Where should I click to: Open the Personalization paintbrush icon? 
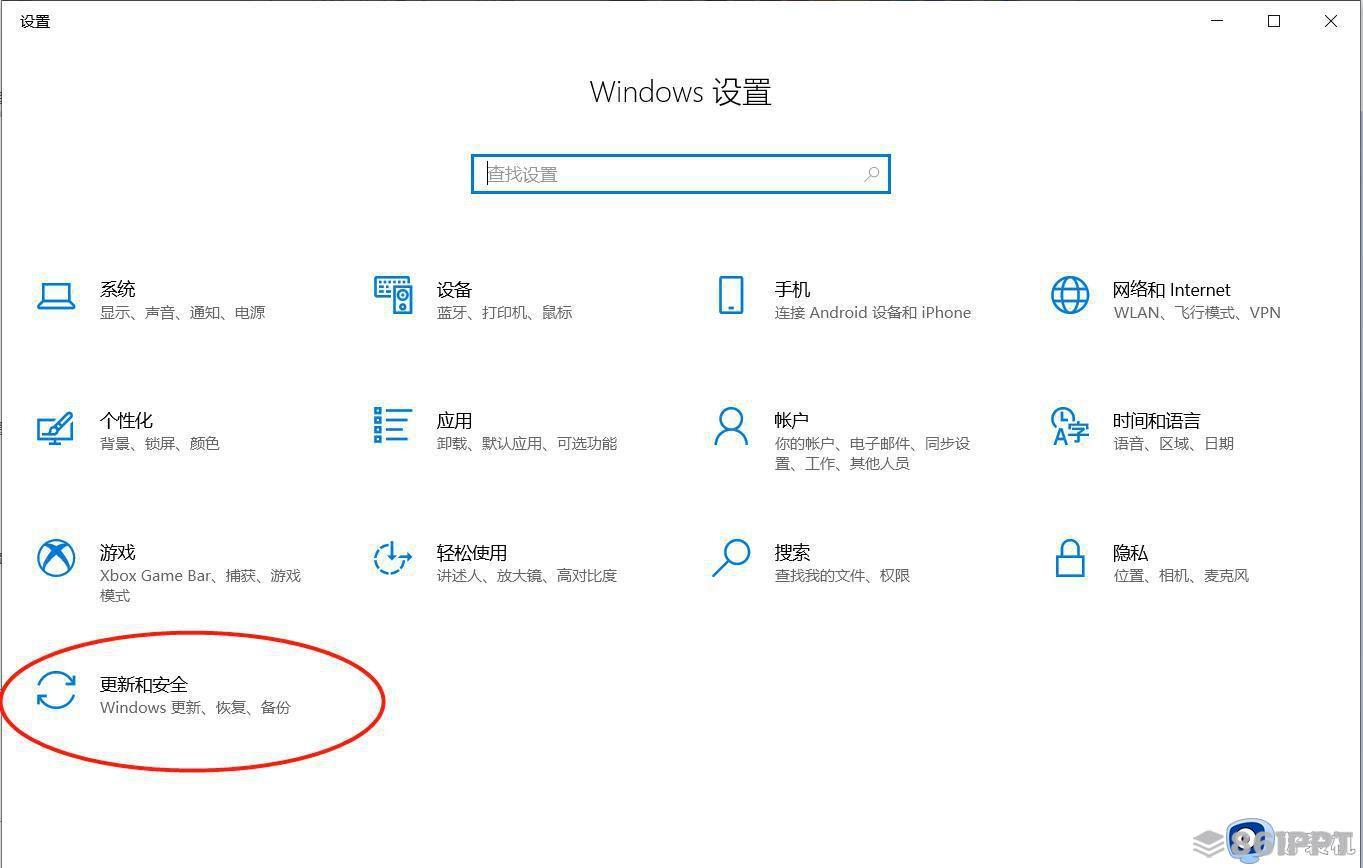click(x=56, y=427)
